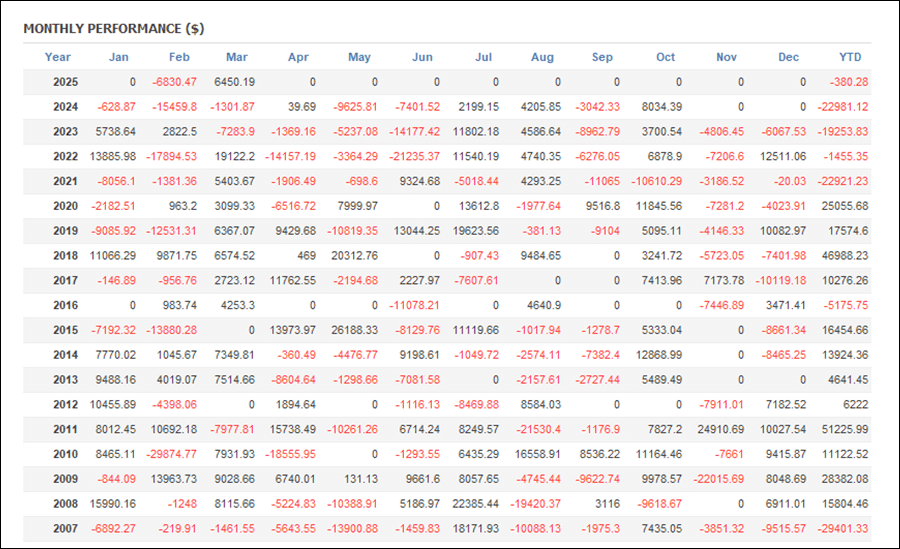Click the 2018 May value 20312.76
Screen dimensions: 900x549
click(354, 256)
